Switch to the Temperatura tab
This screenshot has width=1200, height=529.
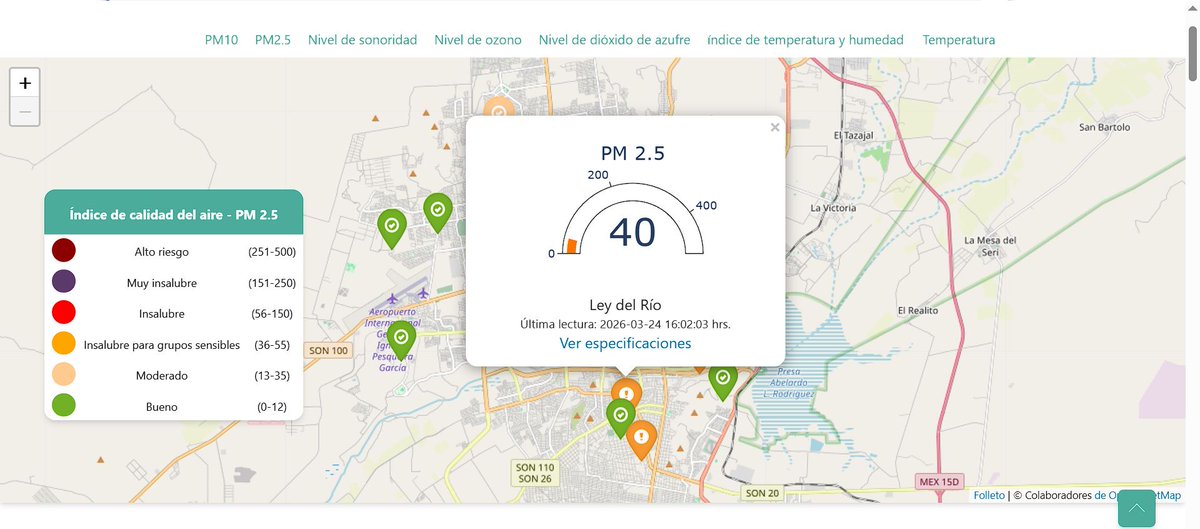pyautogui.click(x=959, y=40)
